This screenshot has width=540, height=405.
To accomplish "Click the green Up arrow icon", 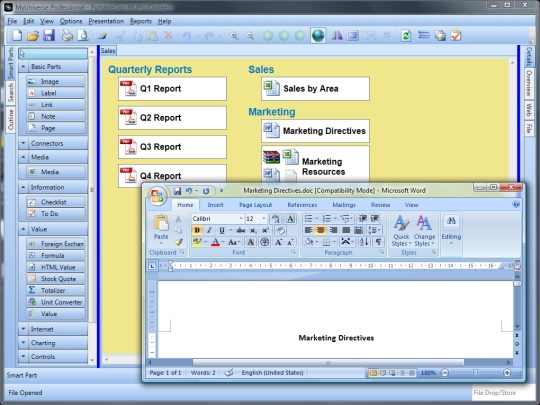I will tap(300, 35).
